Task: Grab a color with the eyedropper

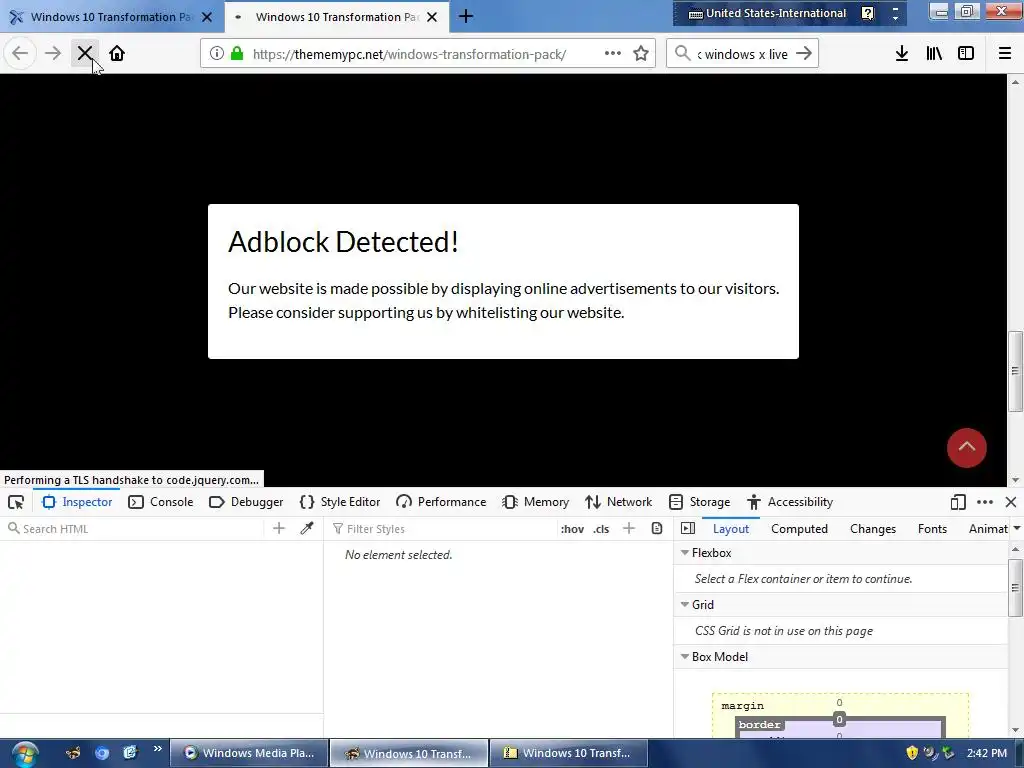Action: 307,528
